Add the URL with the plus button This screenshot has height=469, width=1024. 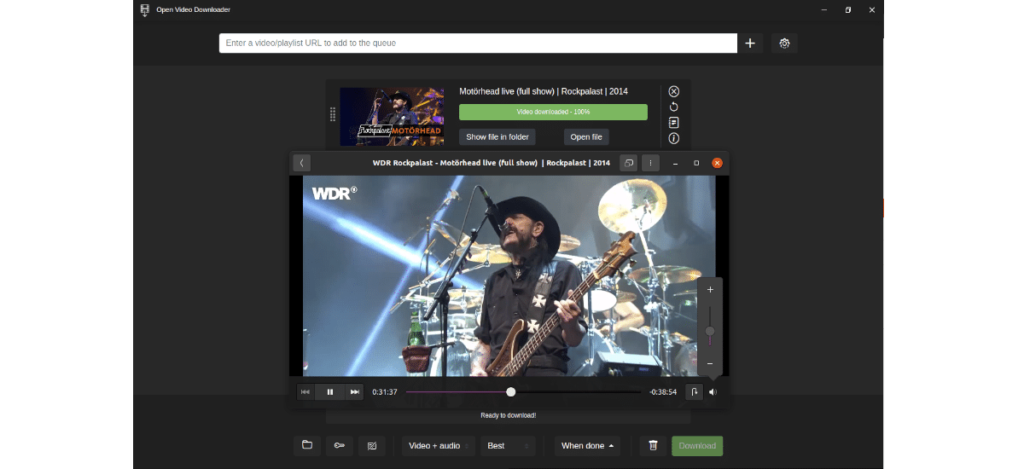[750, 43]
